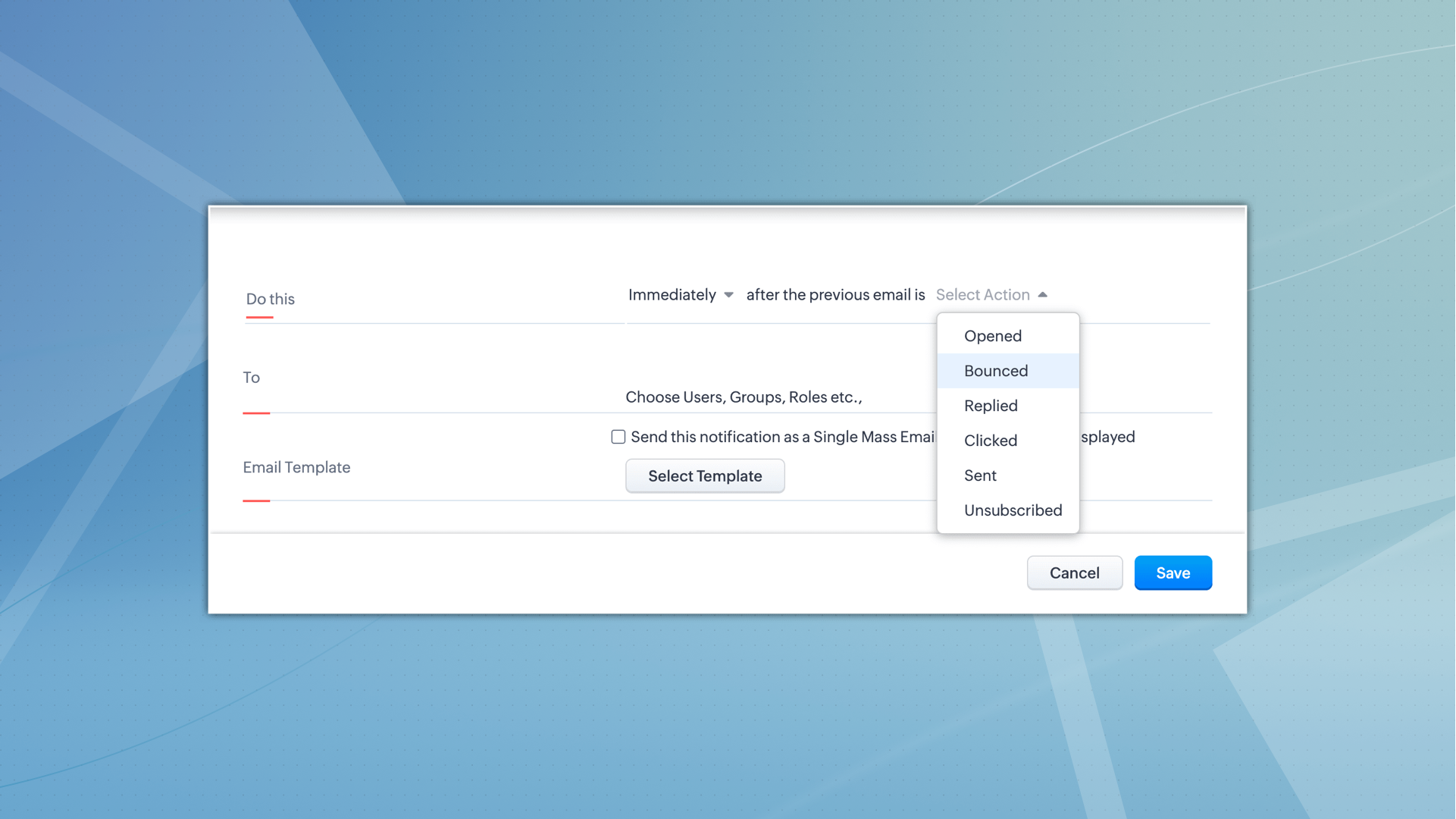The image size is (1456, 819).
Task: Select the Opened option in action list
Action: pyautogui.click(x=992, y=336)
